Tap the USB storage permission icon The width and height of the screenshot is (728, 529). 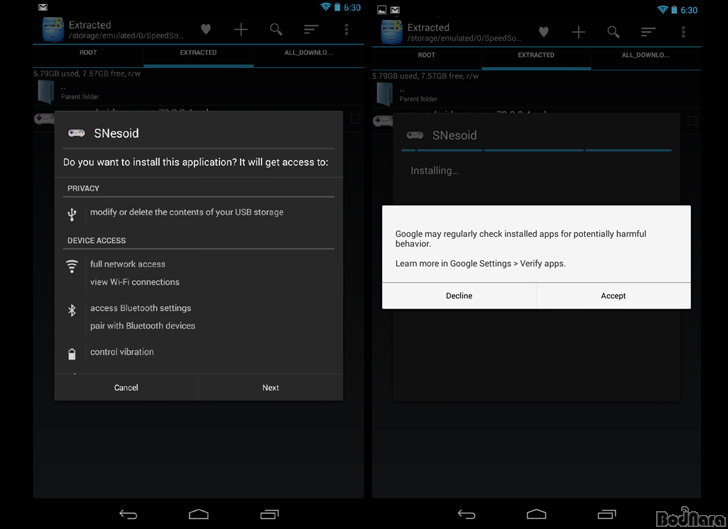click(x=72, y=214)
